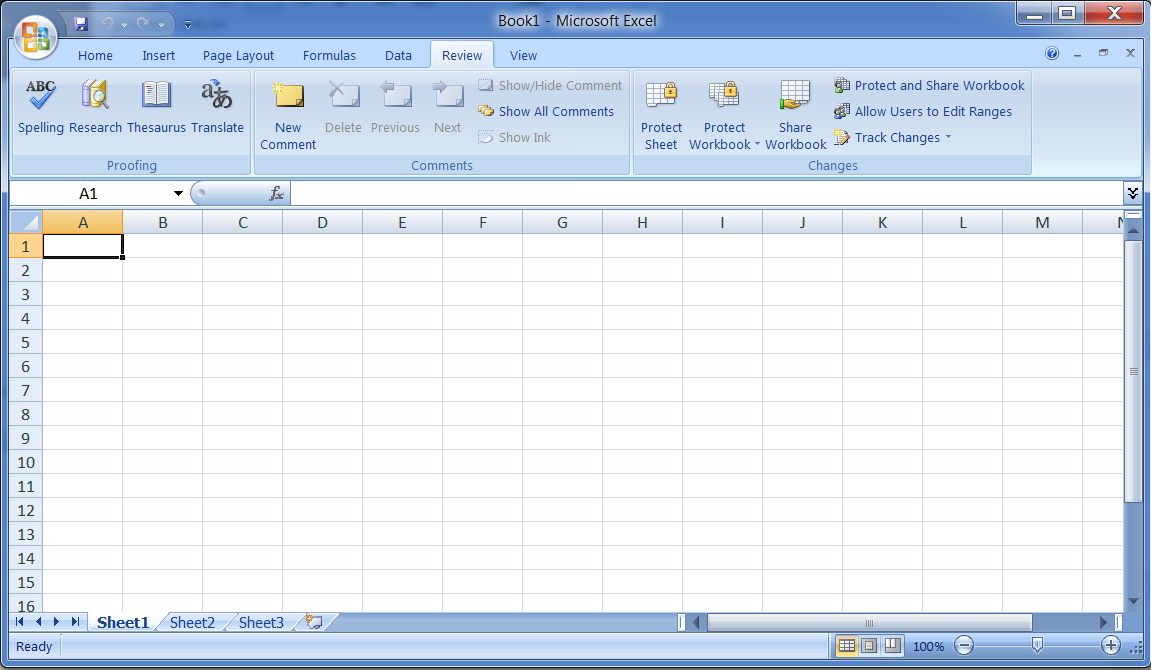Click Save on the Quick Access toolbar
This screenshot has height=670, width=1151.
pos(79,21)
